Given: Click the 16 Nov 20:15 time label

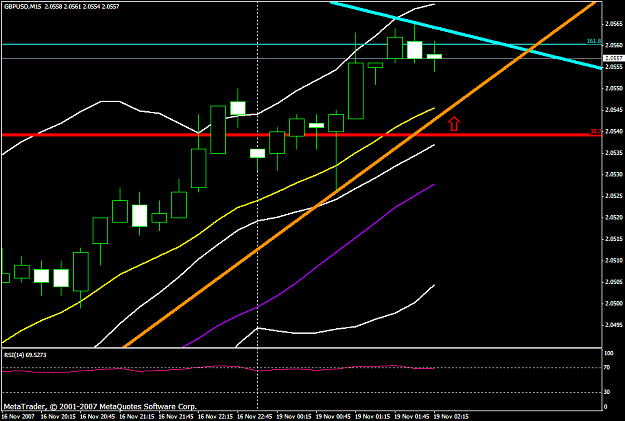Looking at the screenshot, I should [58, 417].
